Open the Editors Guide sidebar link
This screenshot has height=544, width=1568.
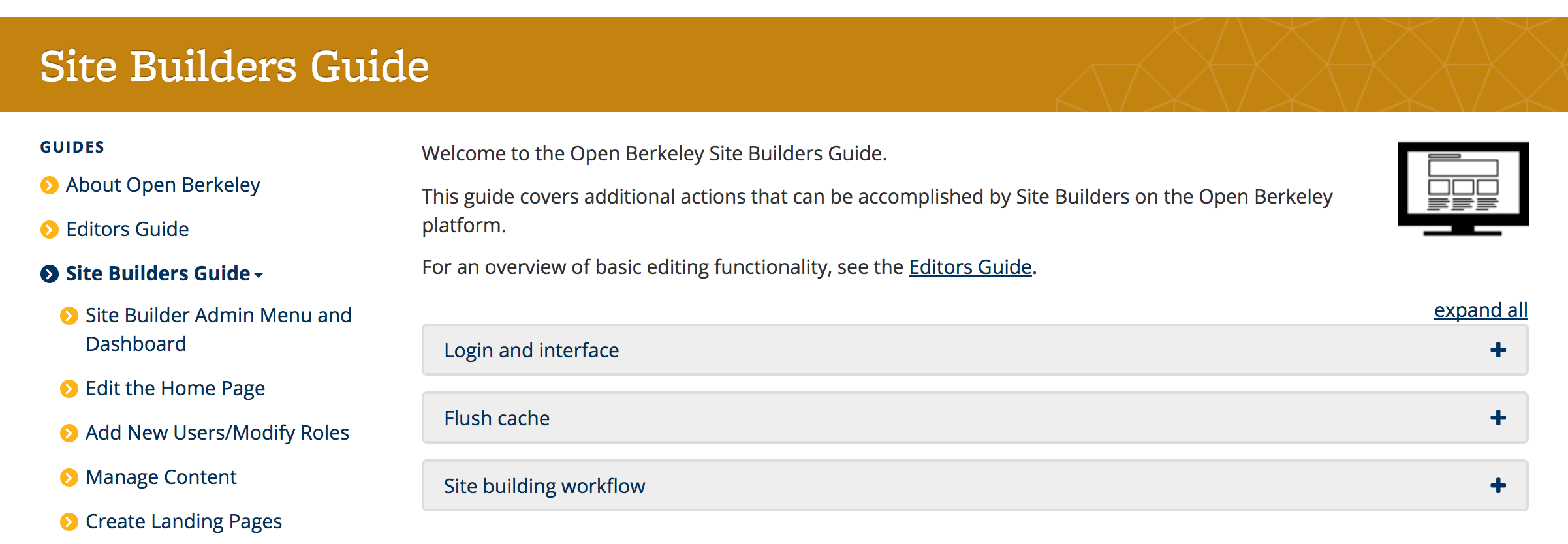pyautogui.click(x=127, y=230)
